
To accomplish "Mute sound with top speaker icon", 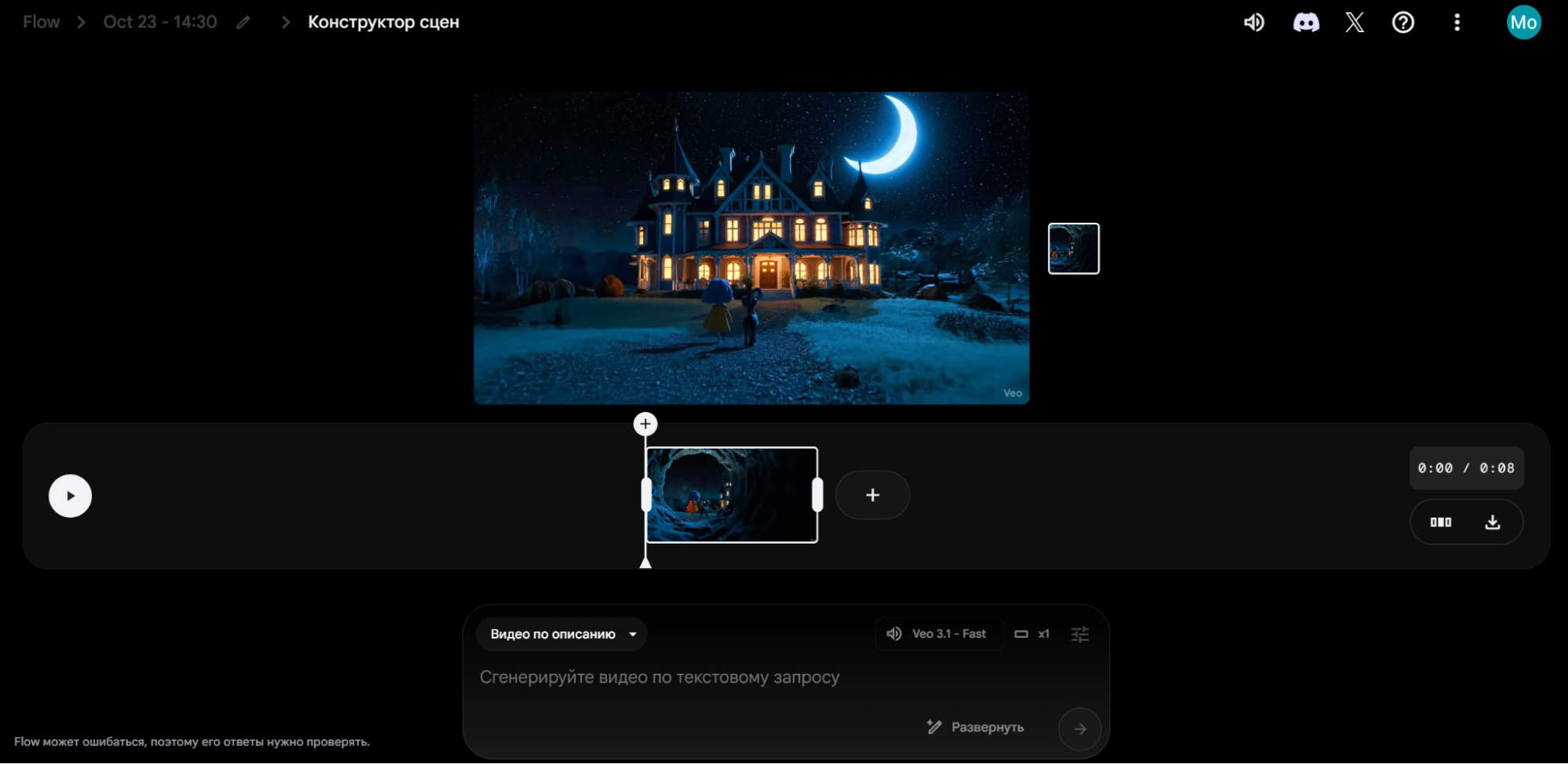I will tap(1253, 23).
